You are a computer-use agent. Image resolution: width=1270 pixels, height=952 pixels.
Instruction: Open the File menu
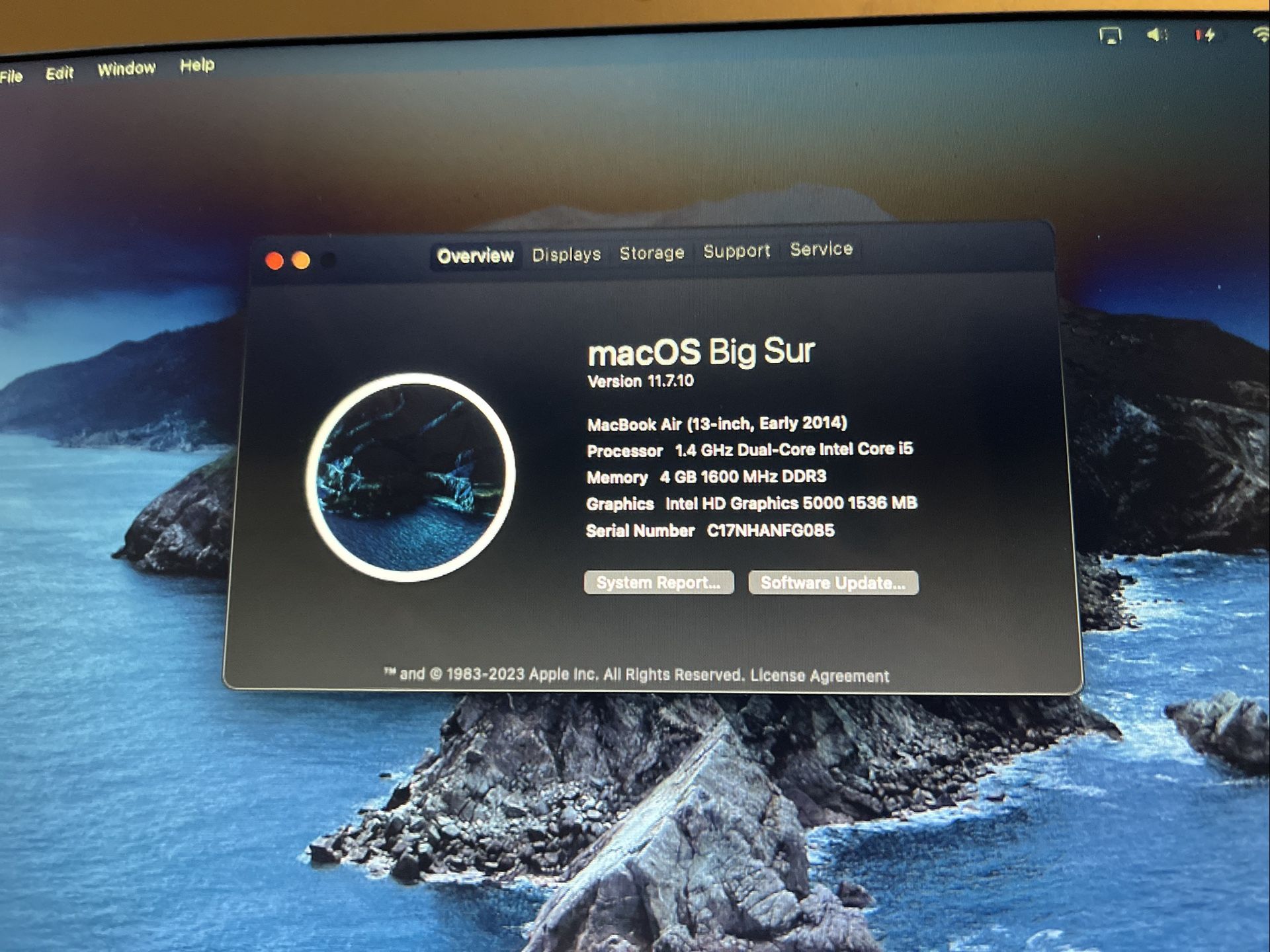(13, 76)
